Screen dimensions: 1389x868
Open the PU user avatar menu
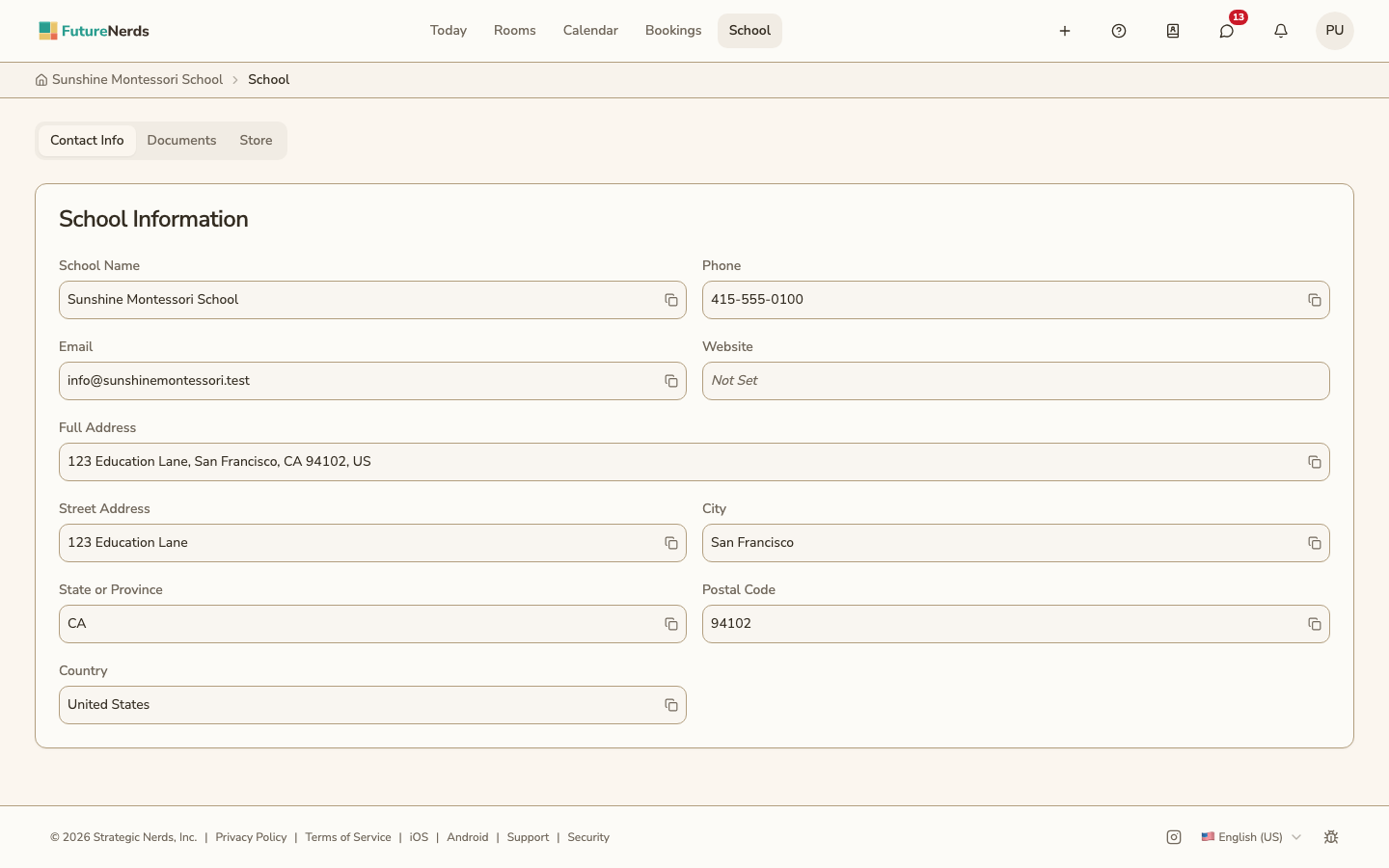(1335, 31)
